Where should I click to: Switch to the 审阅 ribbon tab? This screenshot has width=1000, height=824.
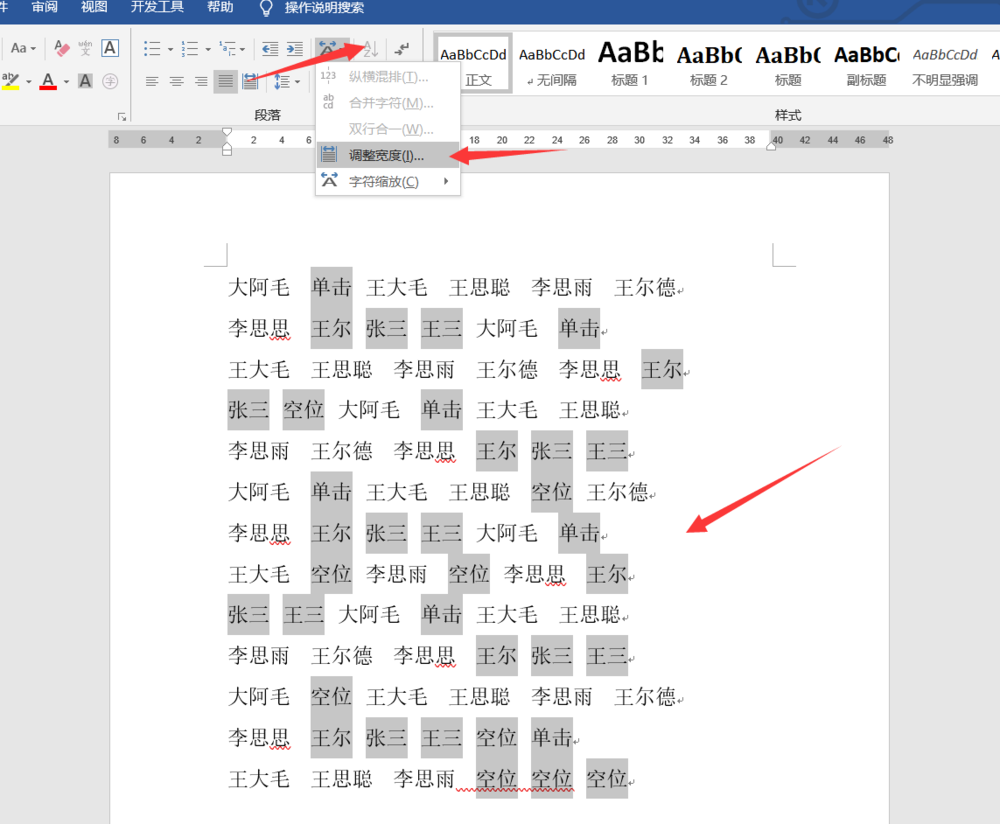click(44, 8)
